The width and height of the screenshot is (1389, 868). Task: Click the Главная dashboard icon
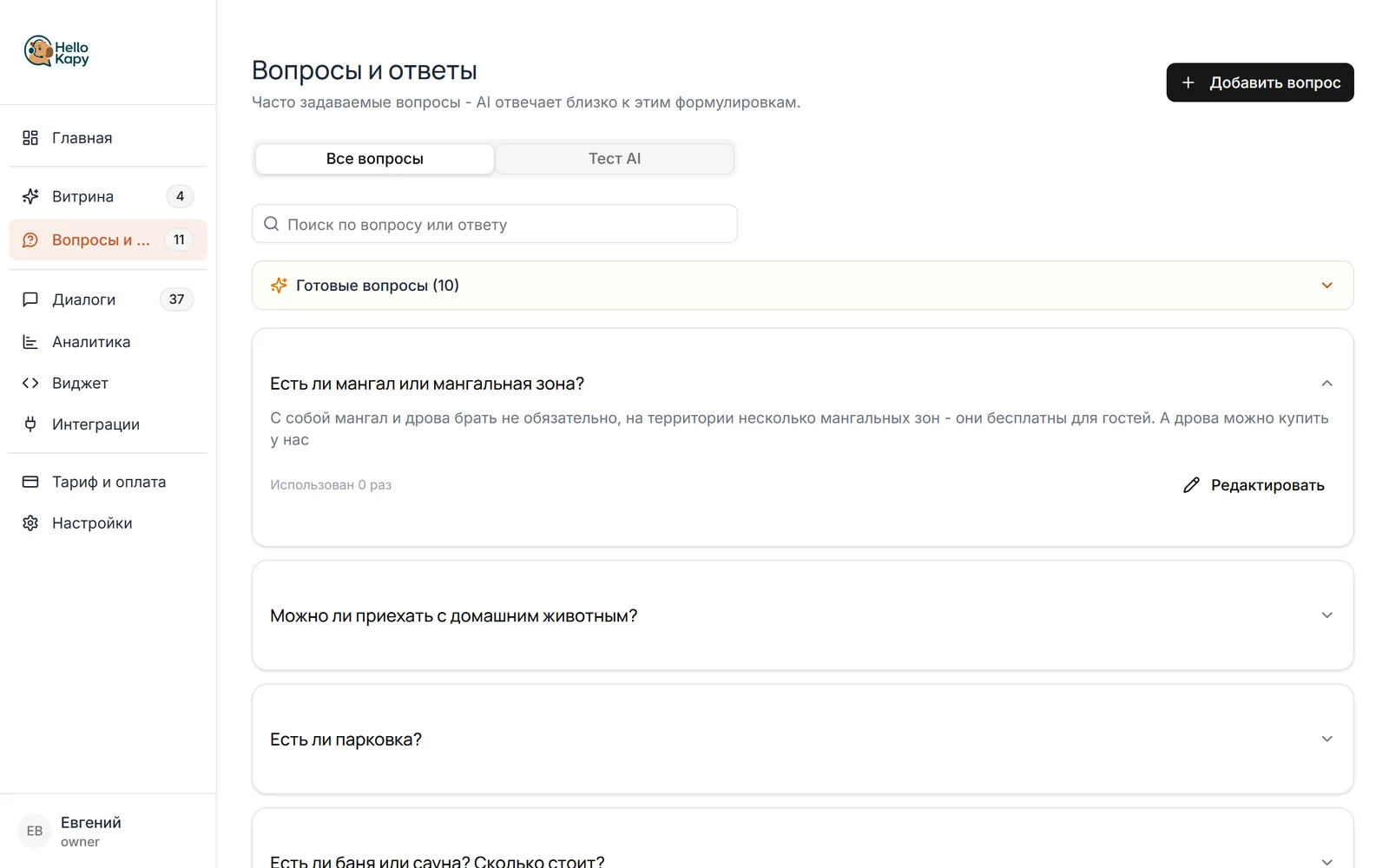[x=30, y=138]
